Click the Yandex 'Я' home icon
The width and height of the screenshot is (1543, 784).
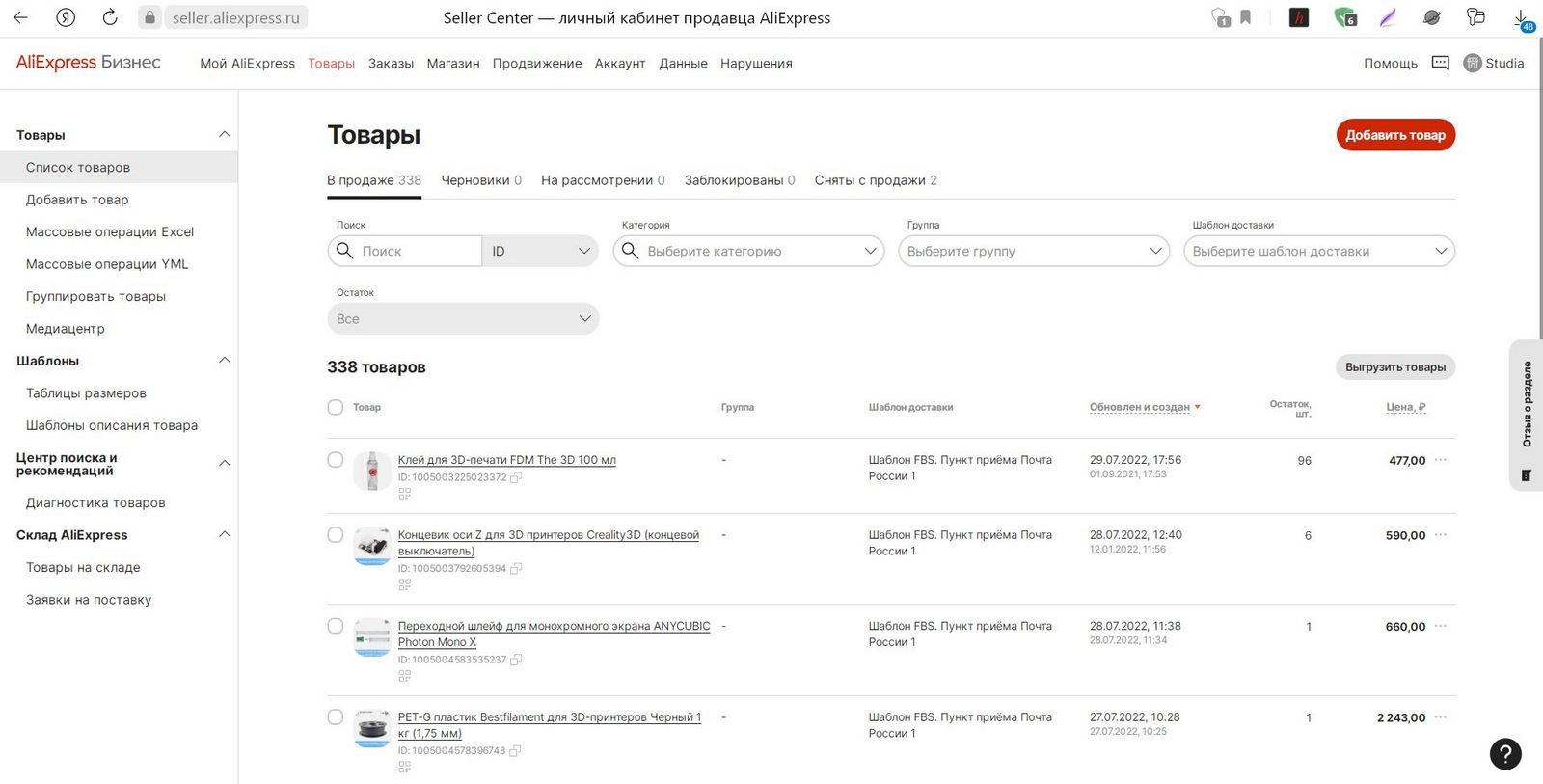coord(66,17)
